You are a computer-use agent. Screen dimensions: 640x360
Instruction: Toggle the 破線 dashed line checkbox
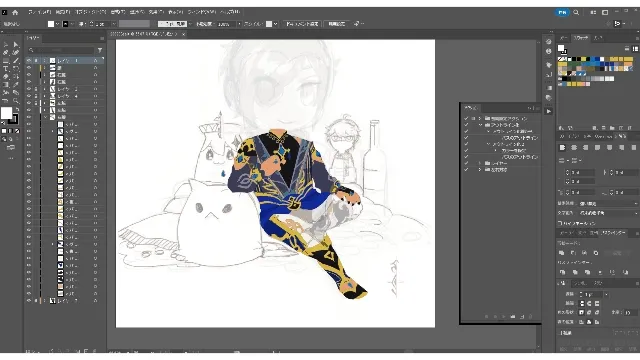560,333
